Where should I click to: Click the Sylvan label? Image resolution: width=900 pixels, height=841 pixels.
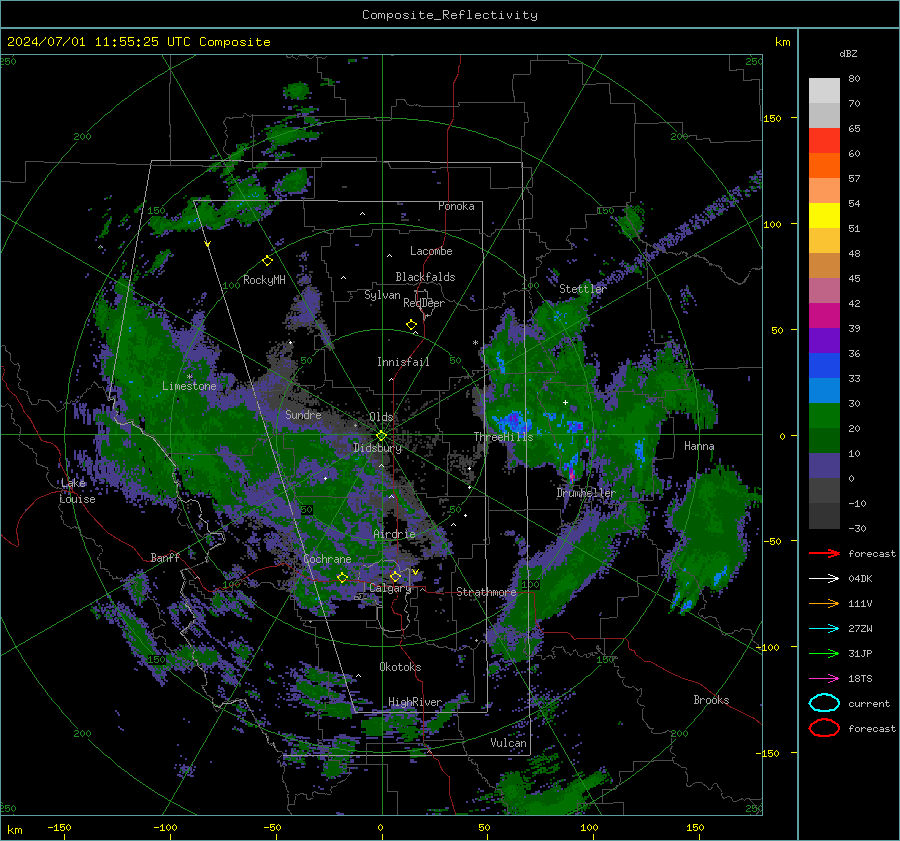[382, 295]
